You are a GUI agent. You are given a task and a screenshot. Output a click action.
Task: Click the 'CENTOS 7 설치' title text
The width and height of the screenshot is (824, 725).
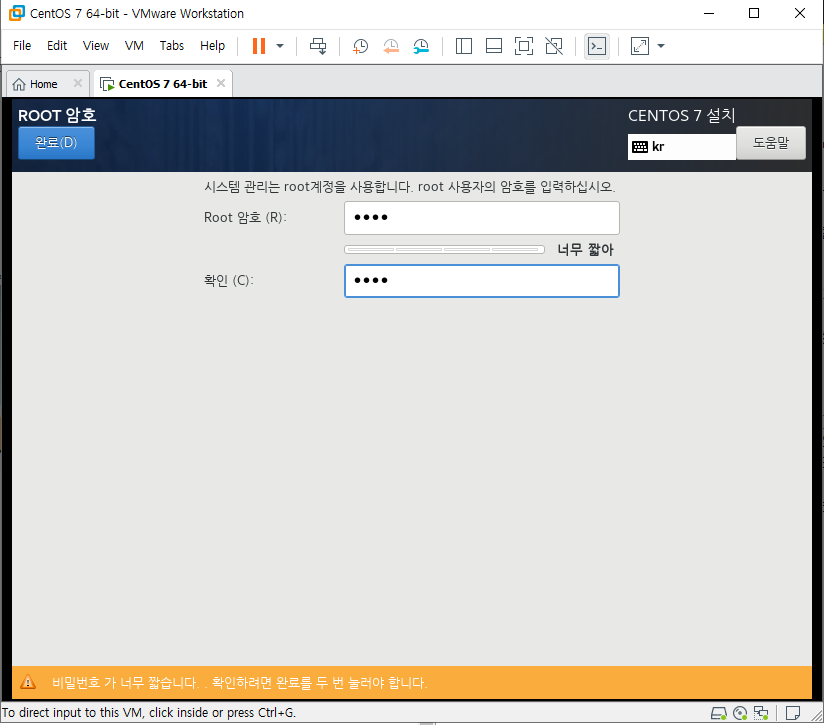pyautogui.click(x=682, y=116)
